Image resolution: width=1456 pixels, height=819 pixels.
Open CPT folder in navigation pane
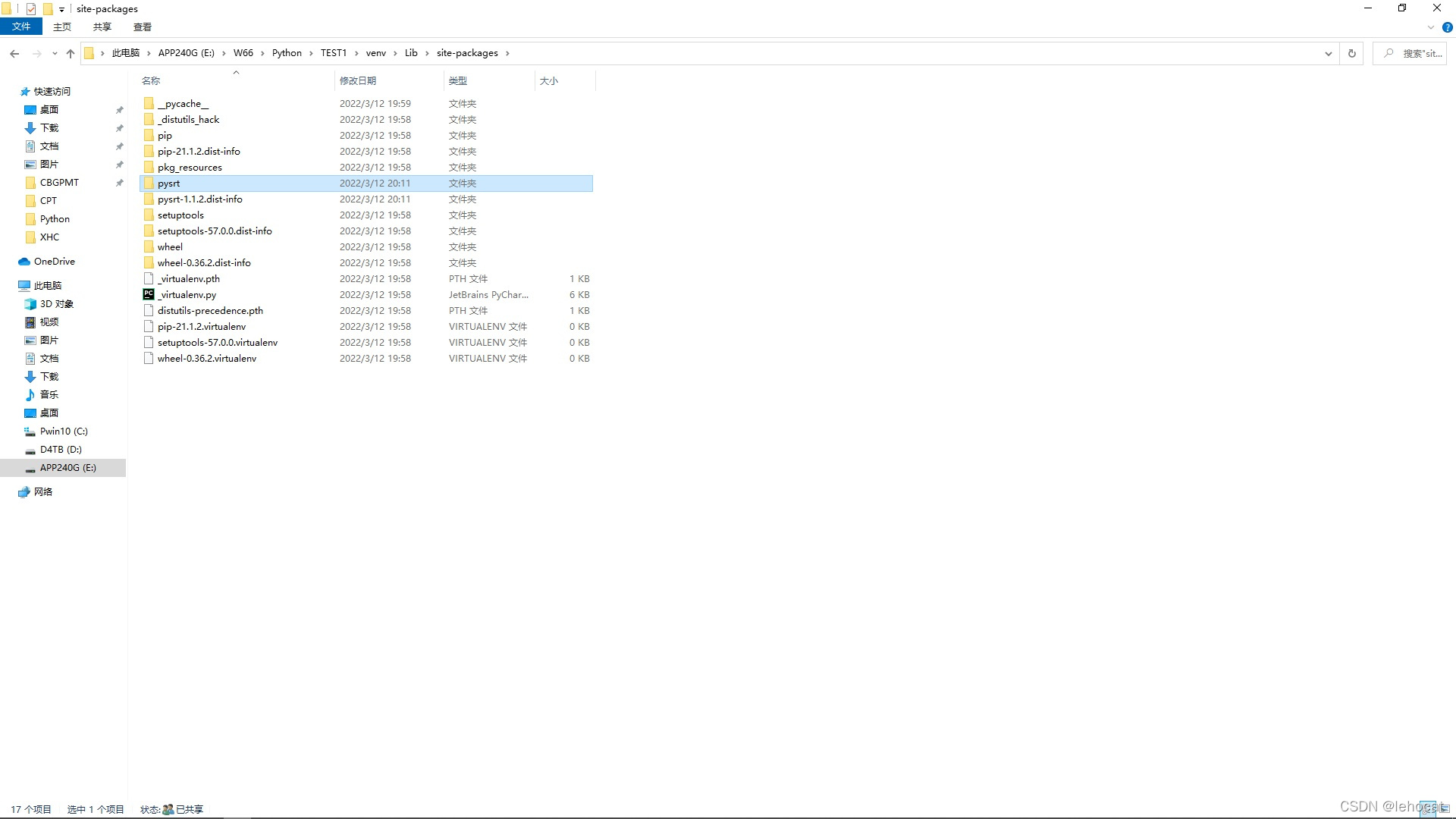click(x=49, y=201)
